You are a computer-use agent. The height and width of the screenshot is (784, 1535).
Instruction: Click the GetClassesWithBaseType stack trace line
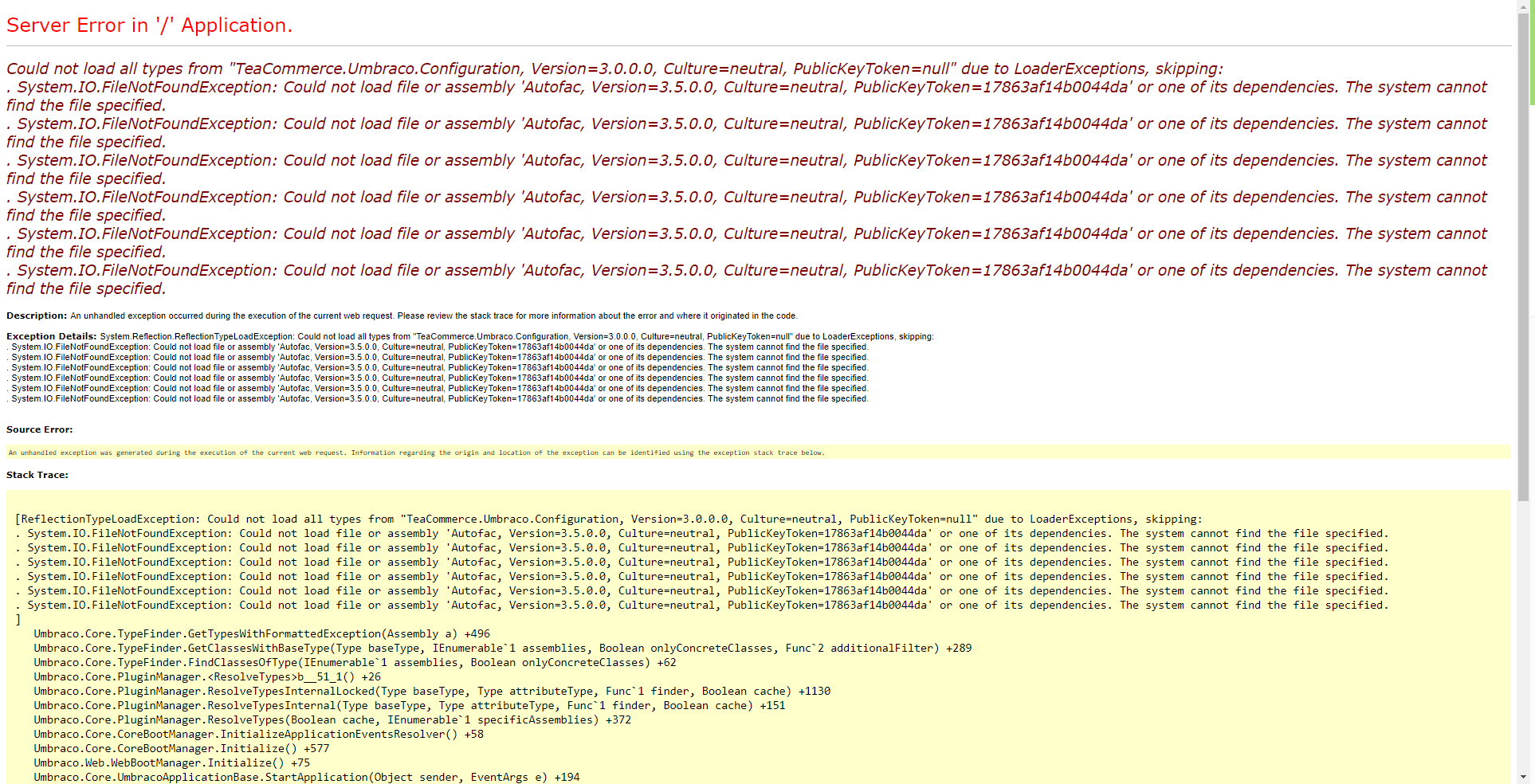503,648
